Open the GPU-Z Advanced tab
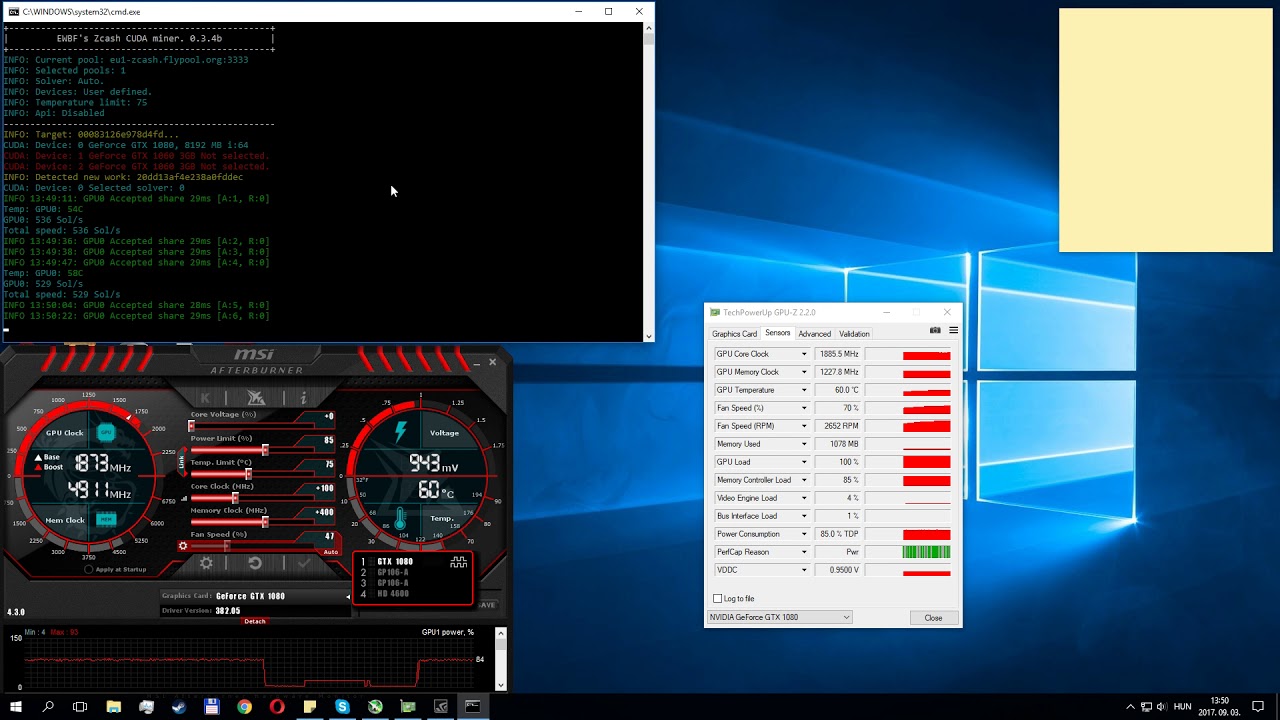This screenshot has width=1280, height=720. [814, 334]
